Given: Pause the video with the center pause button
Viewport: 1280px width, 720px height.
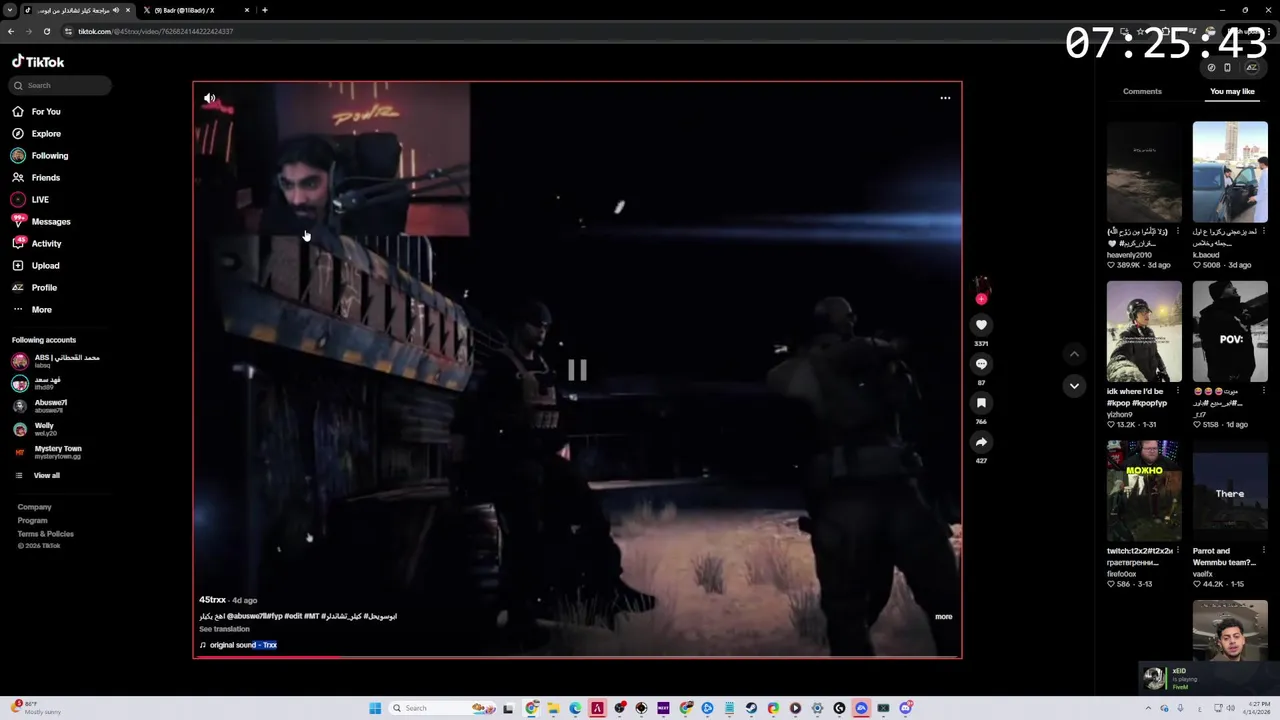Looking at the screenshot, I should (x=577, y=370).
